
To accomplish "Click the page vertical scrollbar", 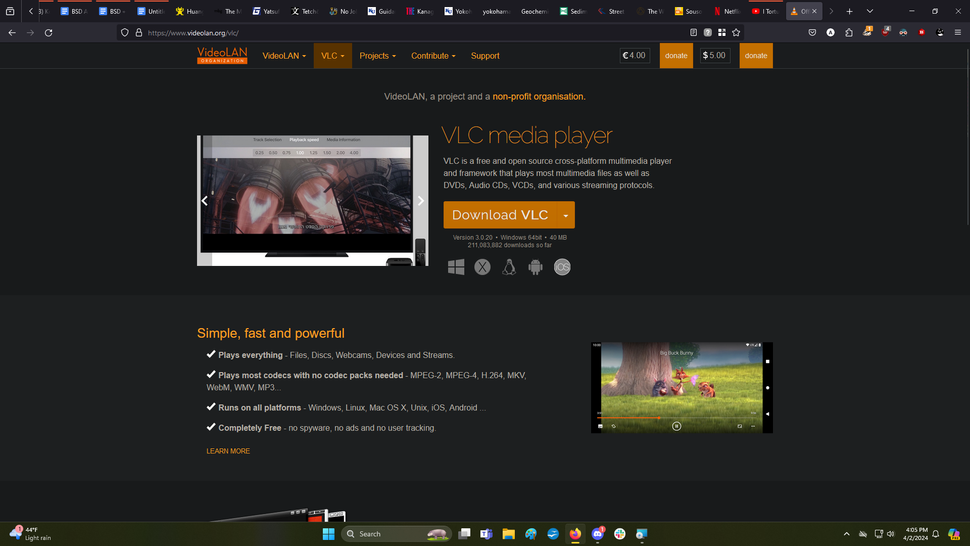I will tap(966, 136).
